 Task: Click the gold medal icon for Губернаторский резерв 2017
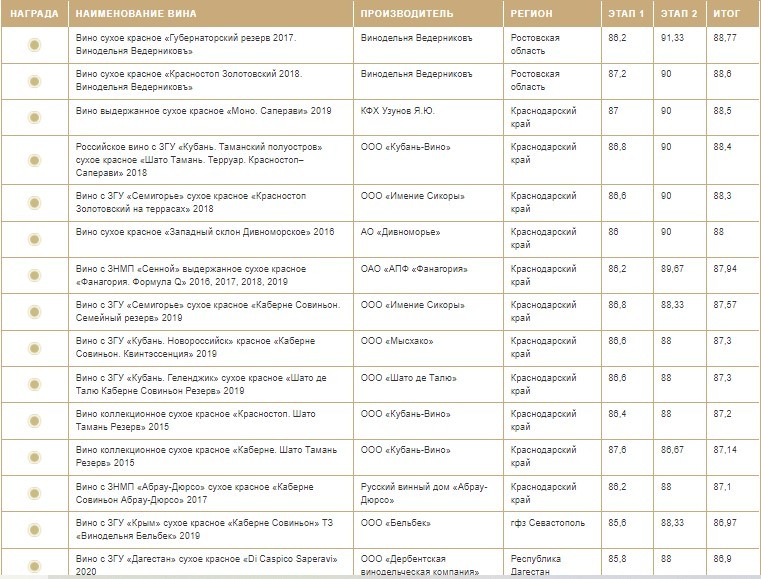click(34, 45)
